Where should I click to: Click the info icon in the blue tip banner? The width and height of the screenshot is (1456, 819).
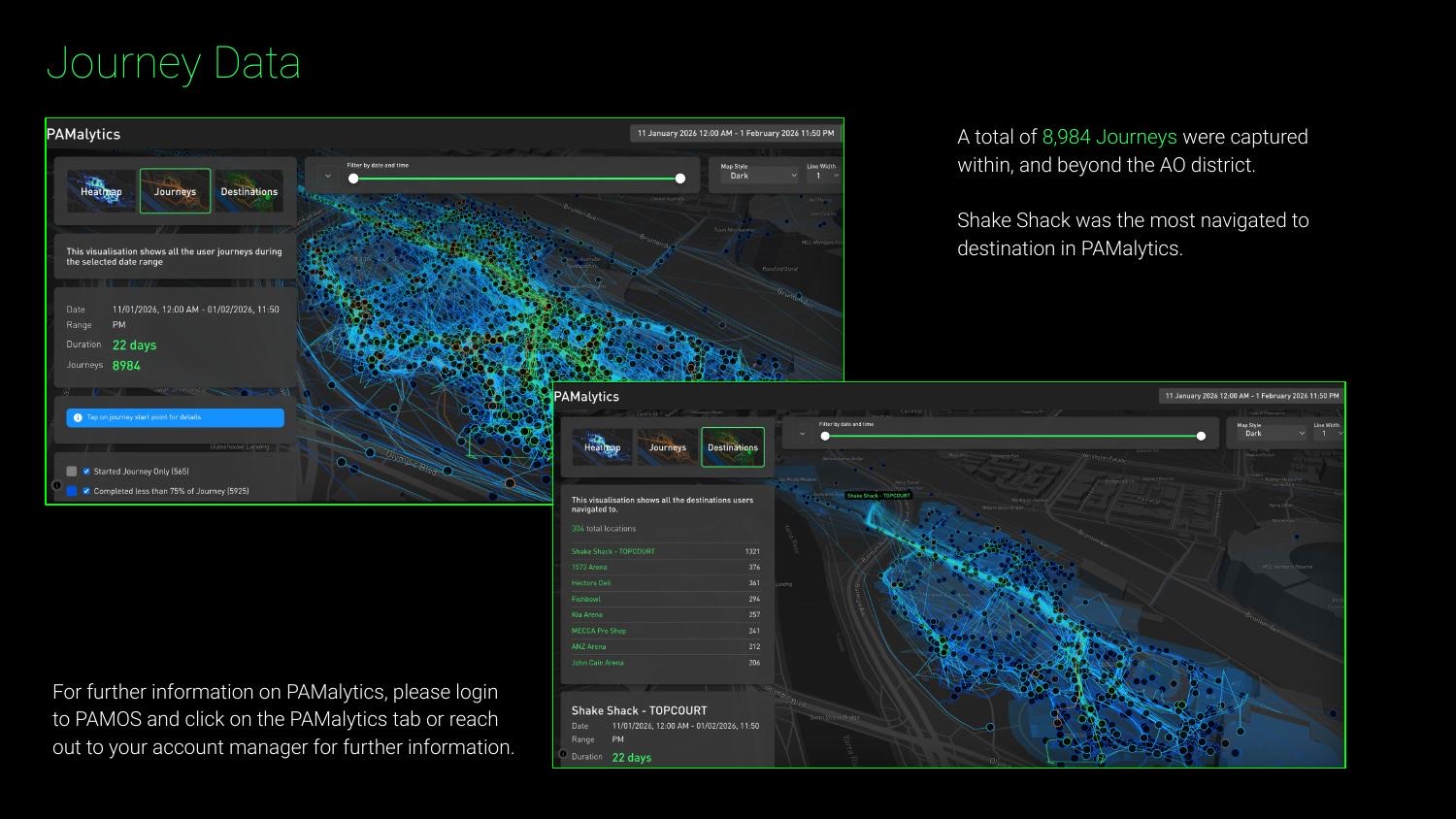(x=78, y=417)
